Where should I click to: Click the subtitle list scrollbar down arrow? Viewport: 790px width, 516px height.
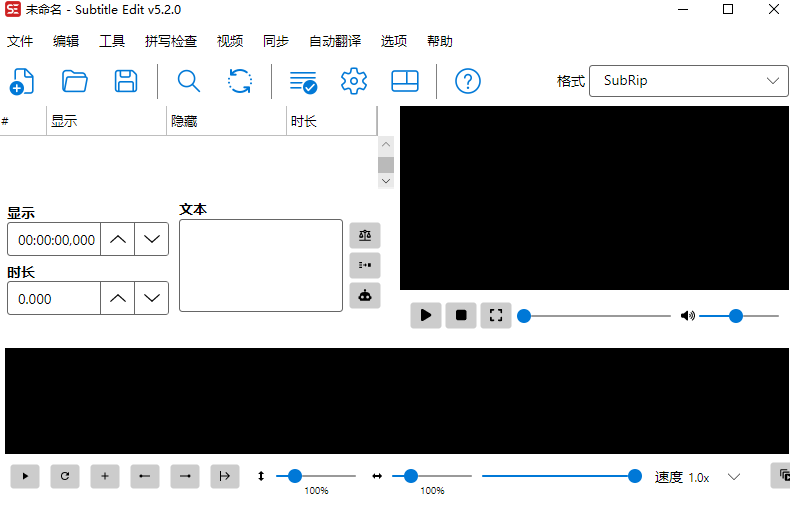coord(386,181)
